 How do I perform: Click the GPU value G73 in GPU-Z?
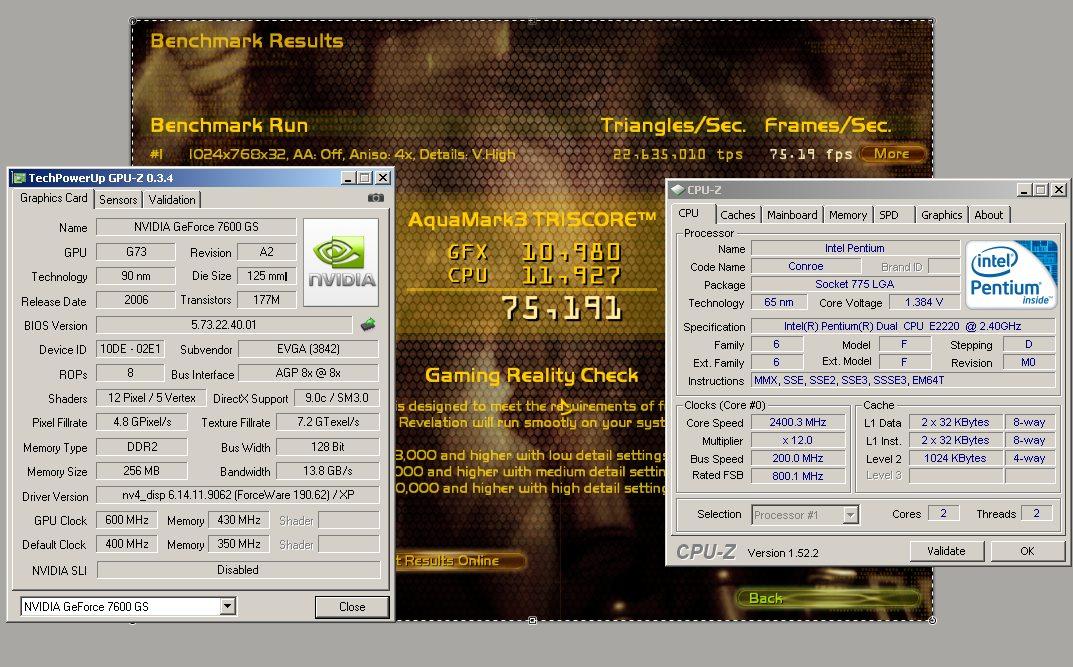click(136, 252)
